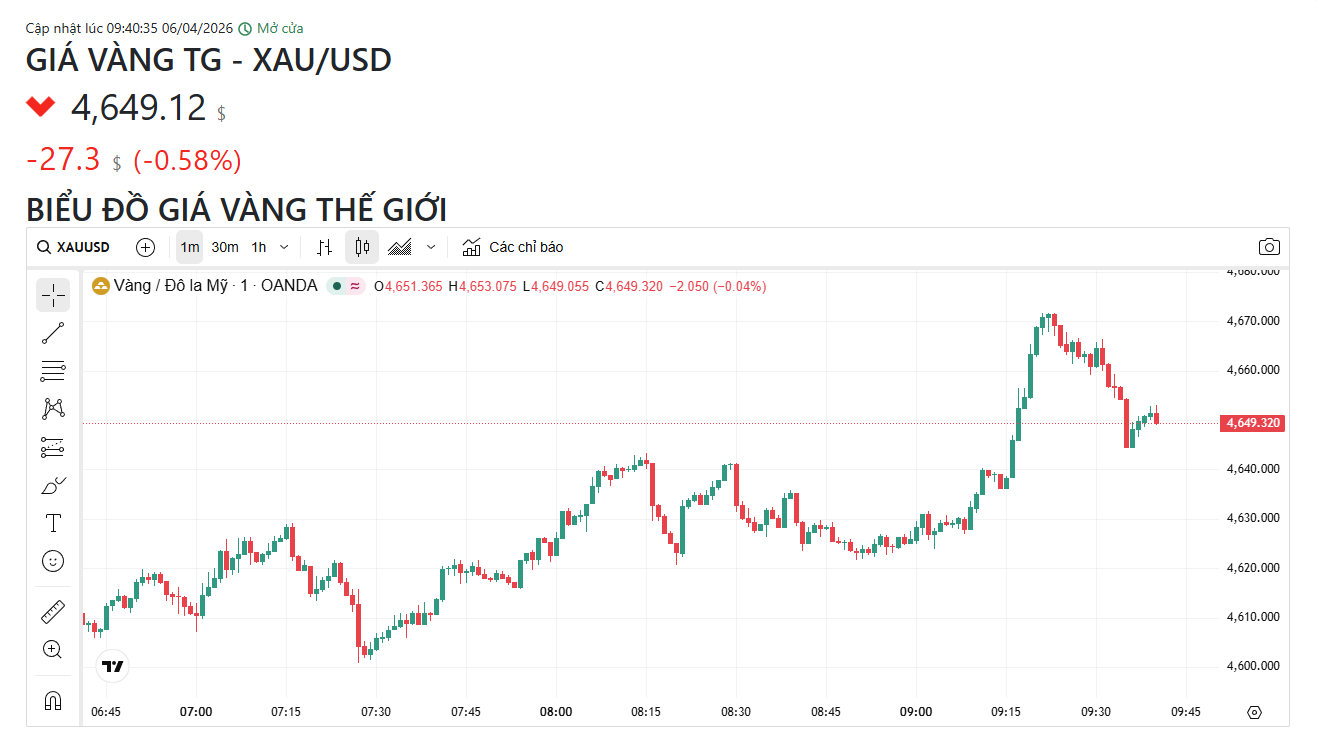Toggle magnet mode for drawings
This screenshot has width=1317, height=739.
pos(53,700)
